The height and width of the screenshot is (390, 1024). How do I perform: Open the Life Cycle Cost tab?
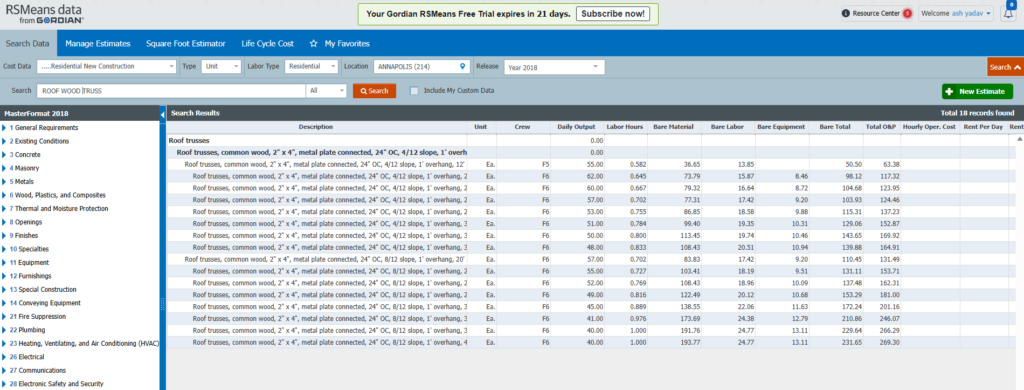point(267,43)
